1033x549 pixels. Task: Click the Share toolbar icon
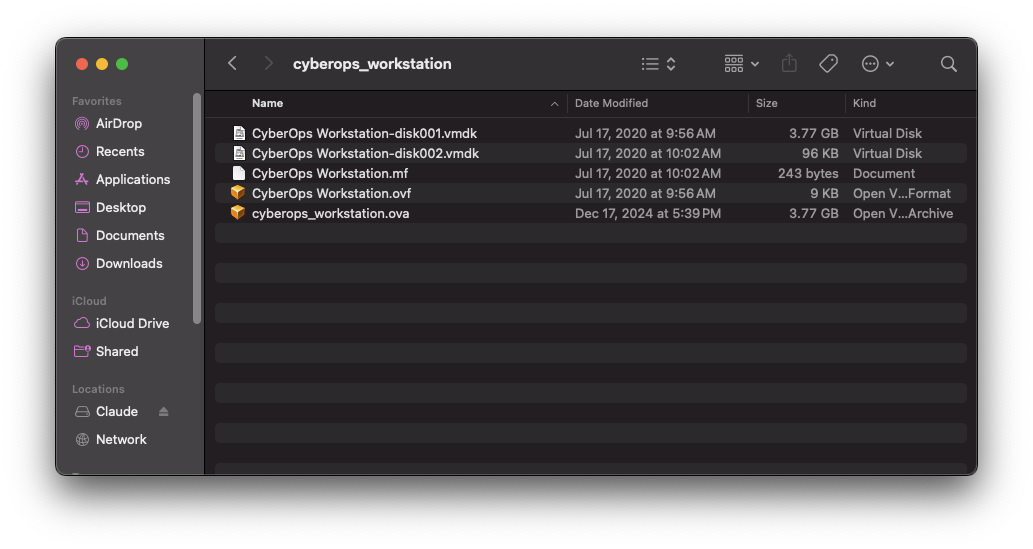789,64
